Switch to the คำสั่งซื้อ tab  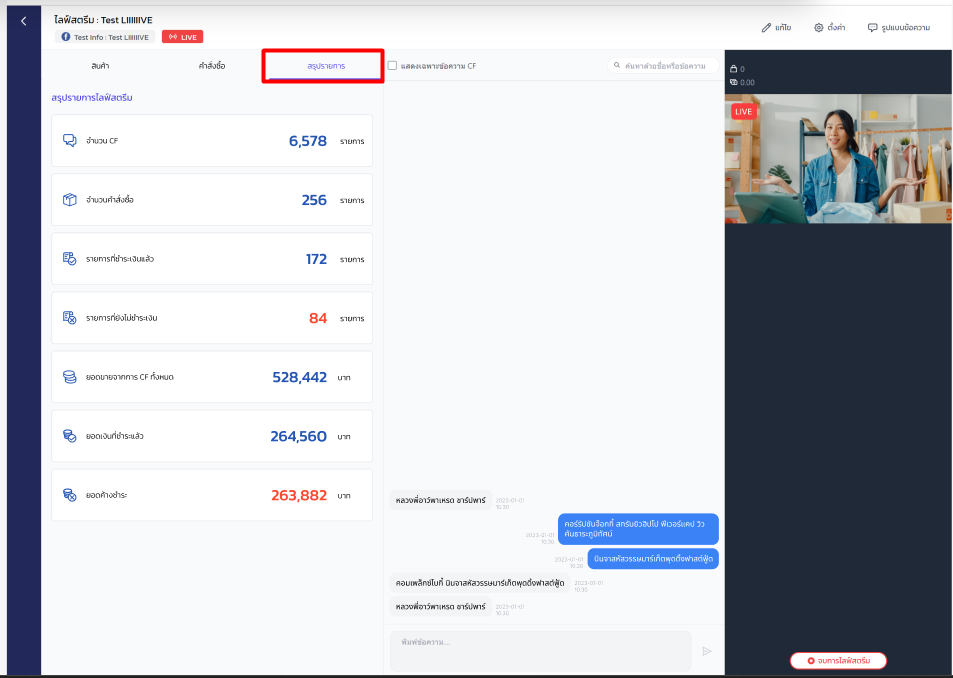pyautogui.click(x=212, y=65)
